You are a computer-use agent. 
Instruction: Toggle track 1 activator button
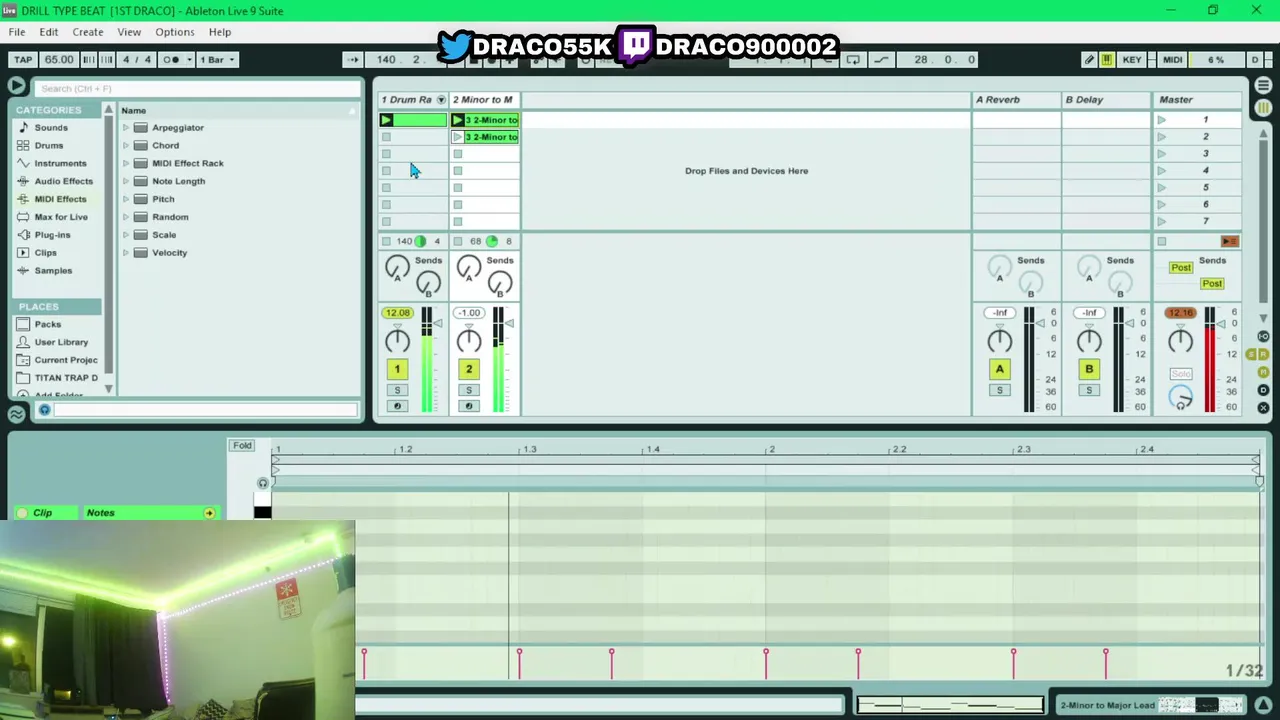coord(397,369)
